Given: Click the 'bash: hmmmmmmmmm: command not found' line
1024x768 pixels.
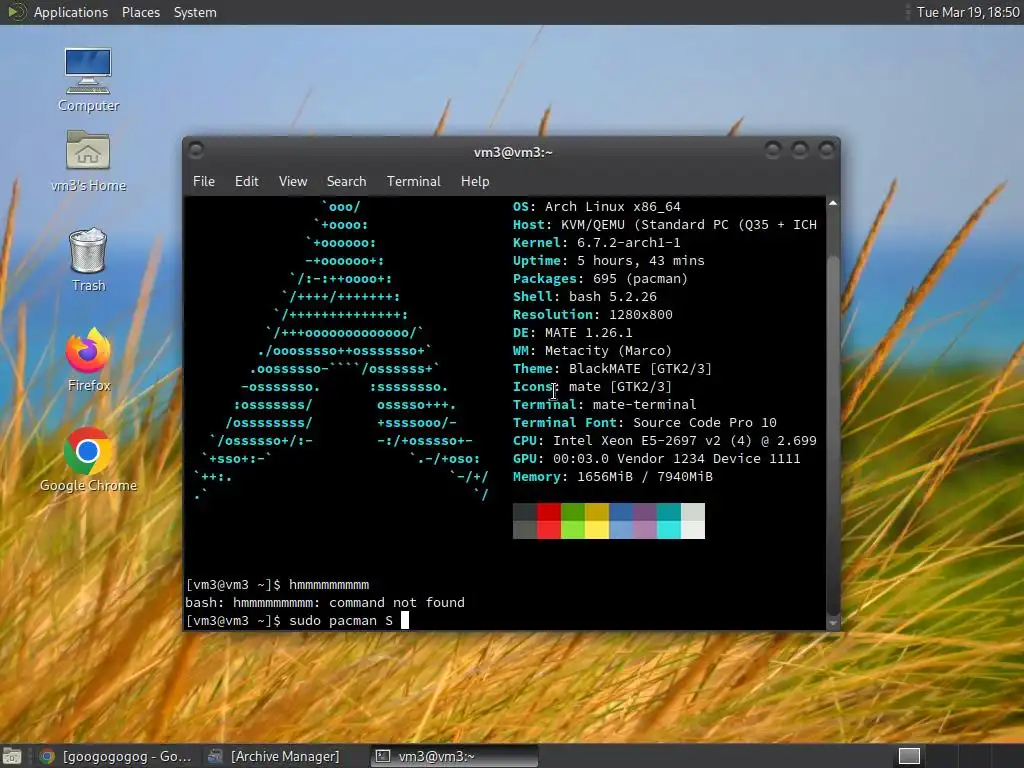Looking at the screenshot, I should (325, 602).
